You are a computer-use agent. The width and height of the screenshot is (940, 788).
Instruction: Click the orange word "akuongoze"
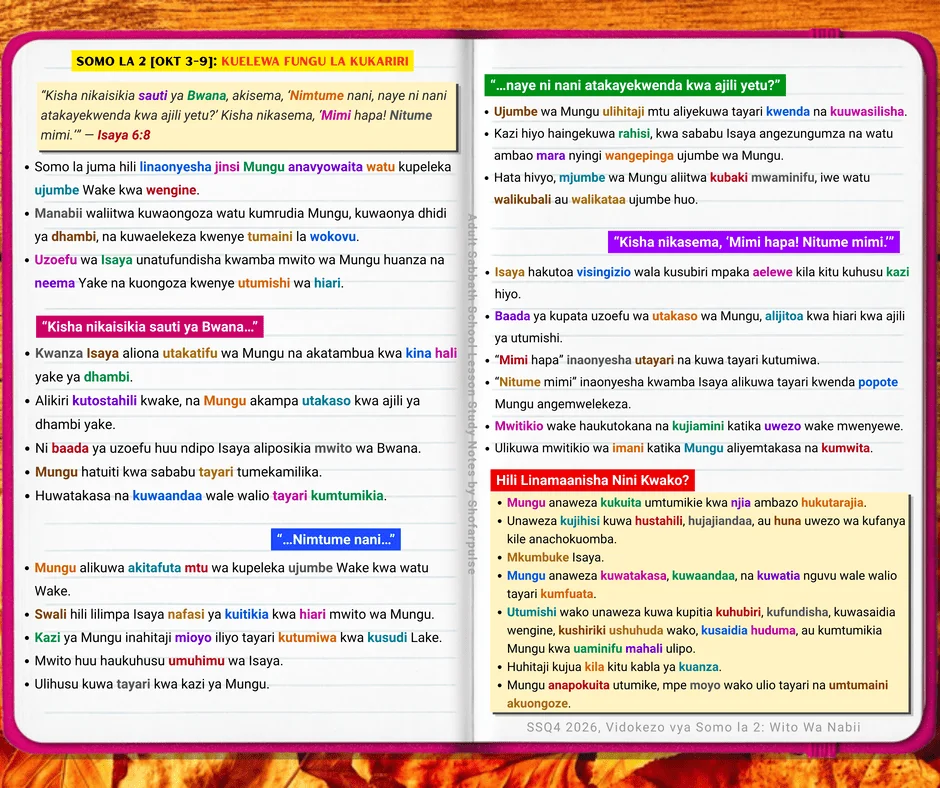[537, 703]
